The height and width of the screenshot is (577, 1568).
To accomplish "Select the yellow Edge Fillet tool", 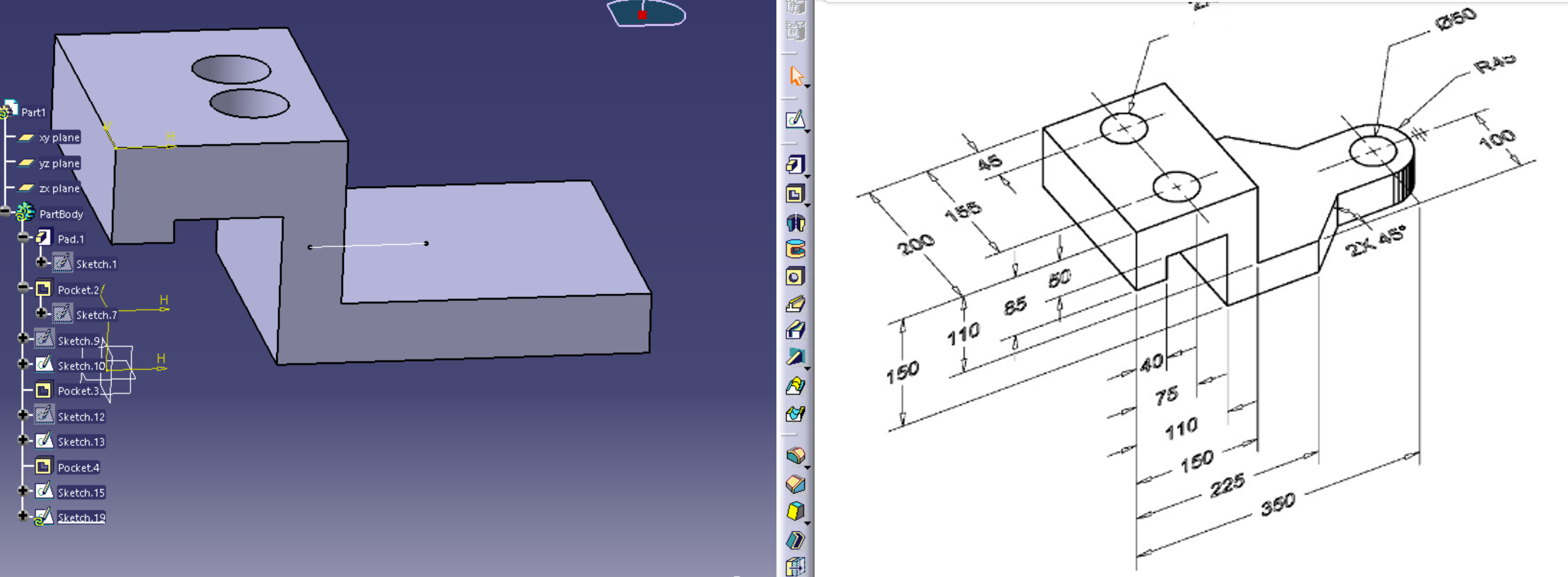I will [x=796, y=456].
